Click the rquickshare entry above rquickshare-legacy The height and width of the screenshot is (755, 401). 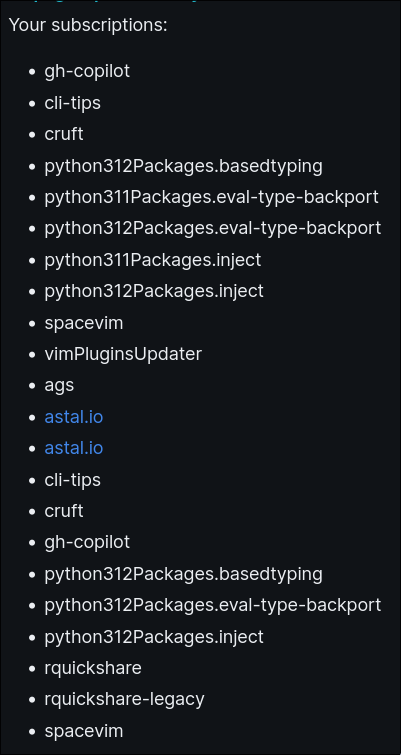[93, 668]
